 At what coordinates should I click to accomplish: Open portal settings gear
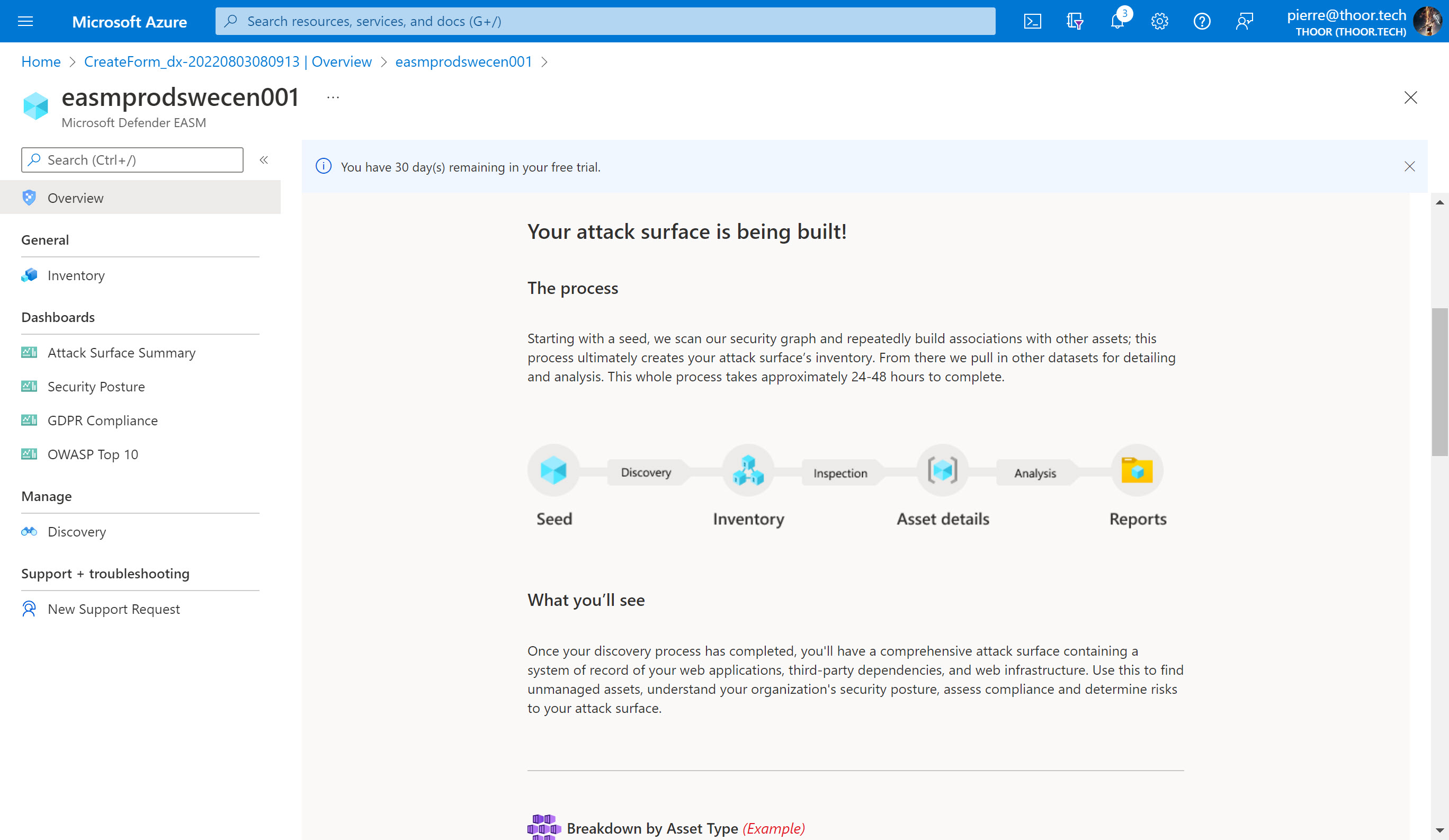click(x=1159, y=21)
